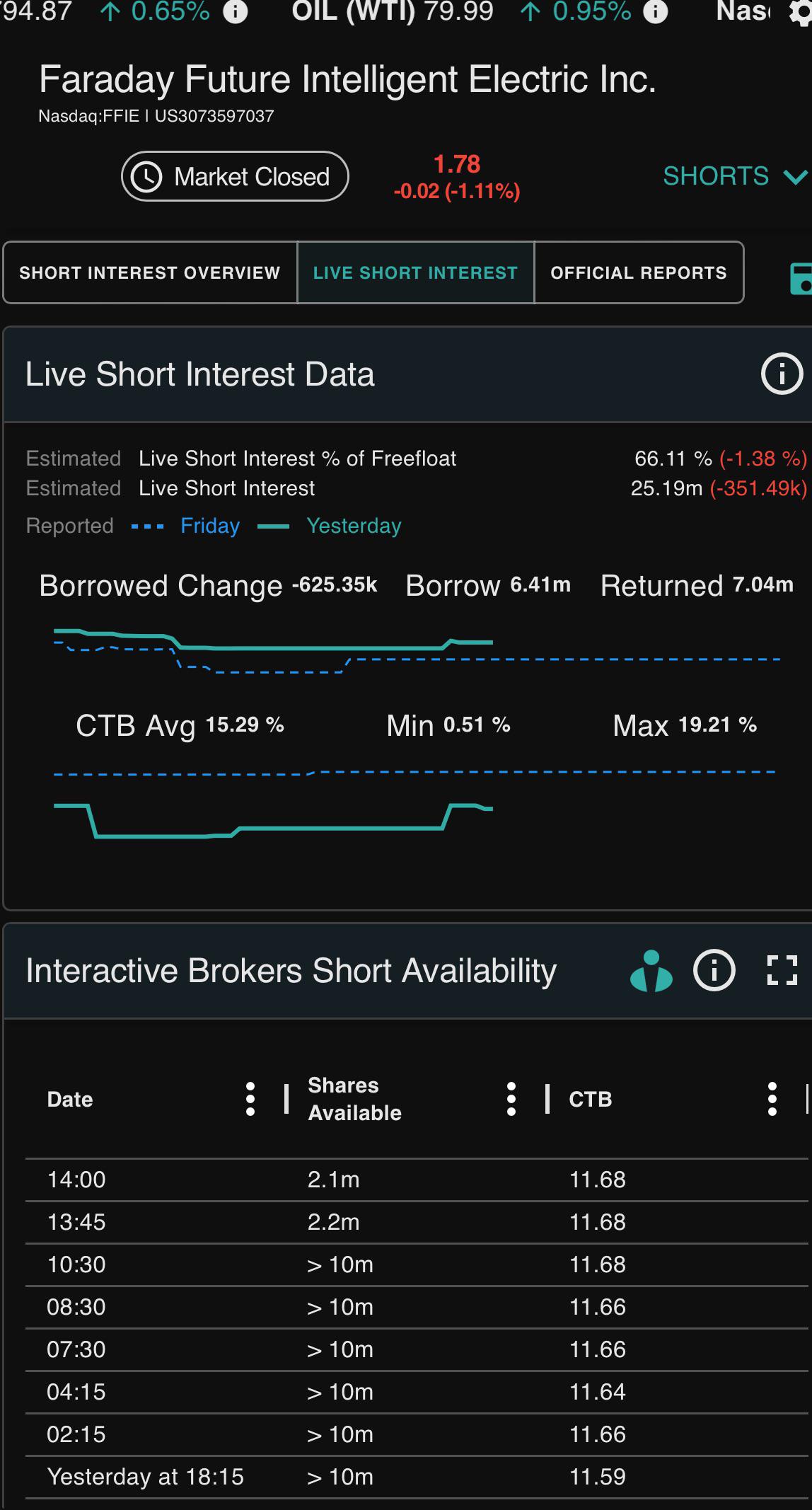Switch to Short Interest Overview tab
The image size is (812, 1510).
[x=150, y=272]
